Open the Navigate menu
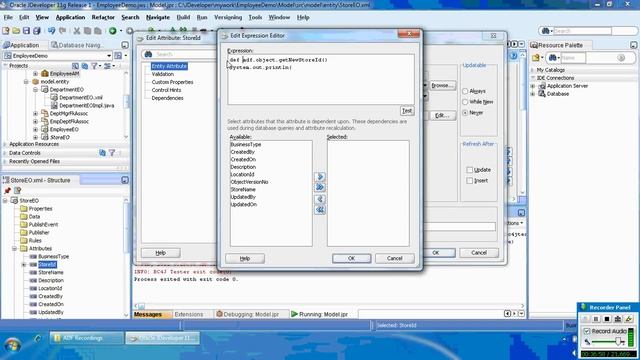The height and width of the screenshot is (360, 640). coord(158,18)
